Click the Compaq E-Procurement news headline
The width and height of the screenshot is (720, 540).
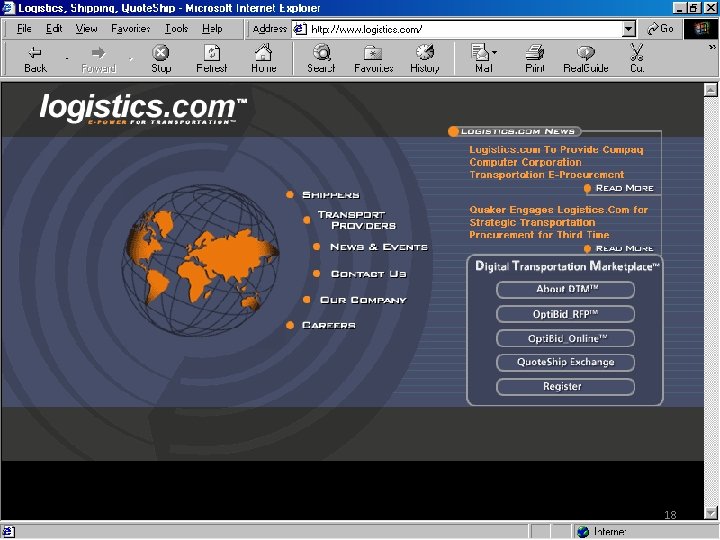pyautogui.click(x=556, y=162)
